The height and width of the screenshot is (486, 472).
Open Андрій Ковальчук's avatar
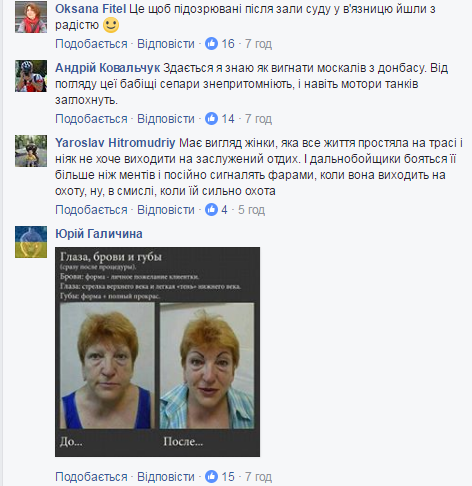(31, 76)
